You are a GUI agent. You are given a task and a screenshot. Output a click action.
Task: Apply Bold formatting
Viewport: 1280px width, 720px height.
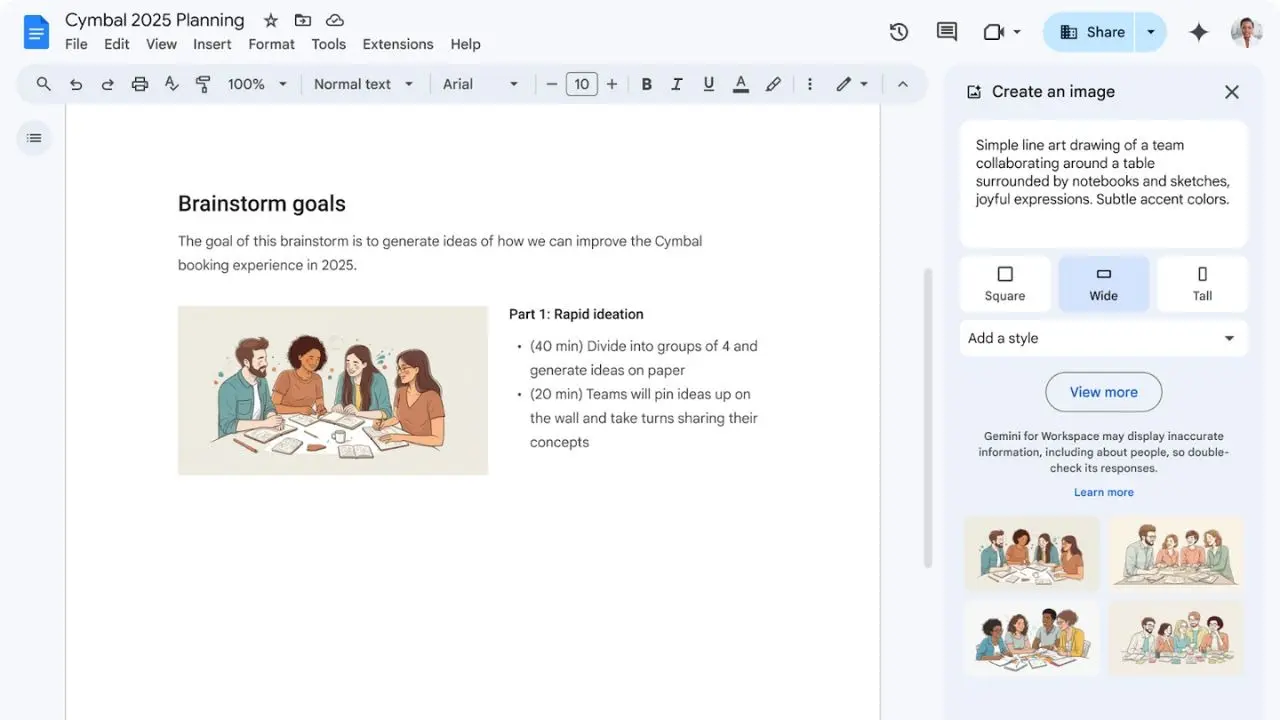point(646,84)
